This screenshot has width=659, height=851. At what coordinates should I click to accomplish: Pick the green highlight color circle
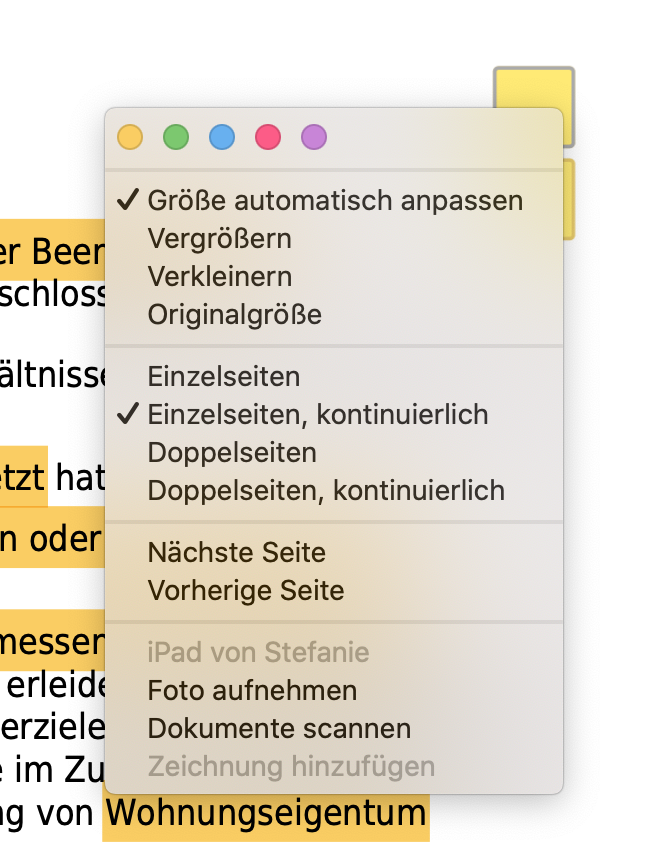click(x=176, y=137)
